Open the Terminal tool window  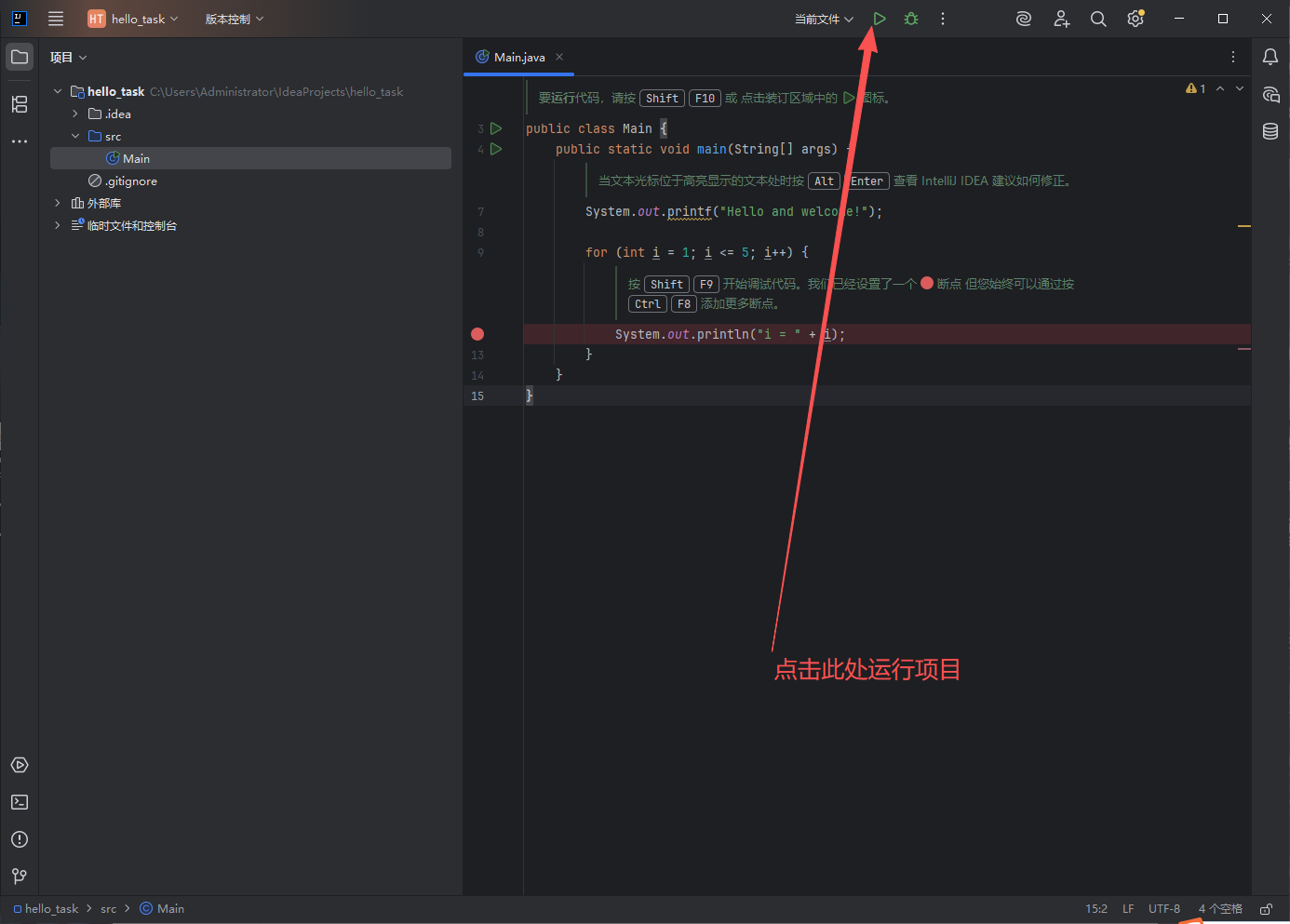(20, 802)
